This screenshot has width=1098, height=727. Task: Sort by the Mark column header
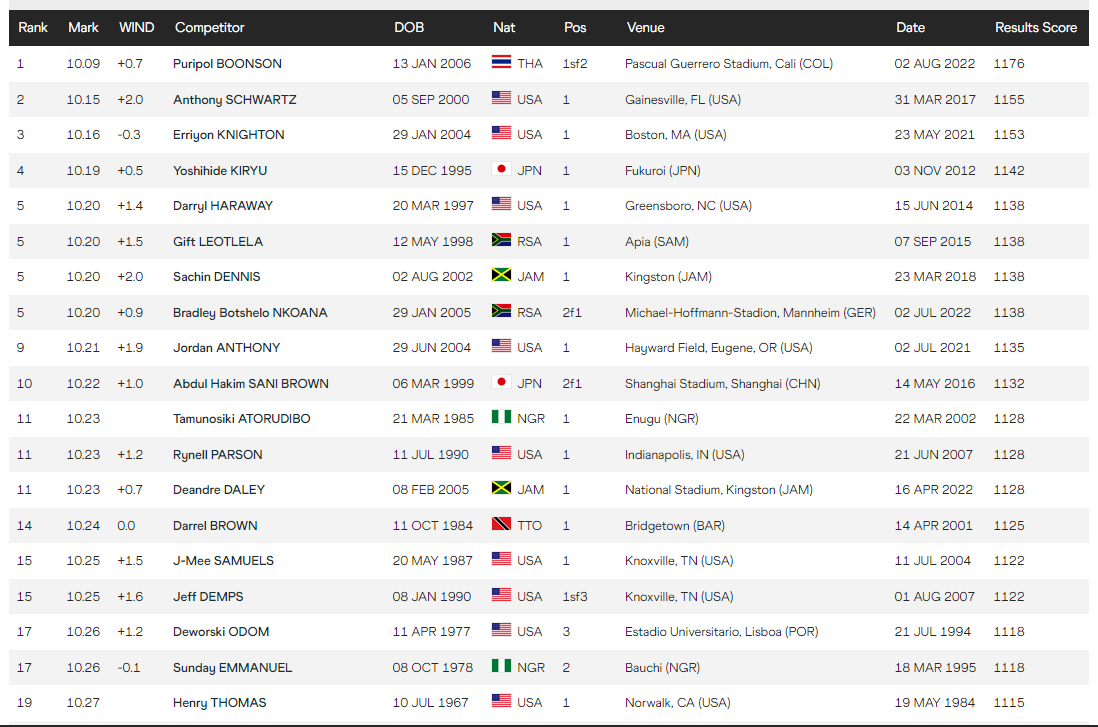[x=83, y=27]
